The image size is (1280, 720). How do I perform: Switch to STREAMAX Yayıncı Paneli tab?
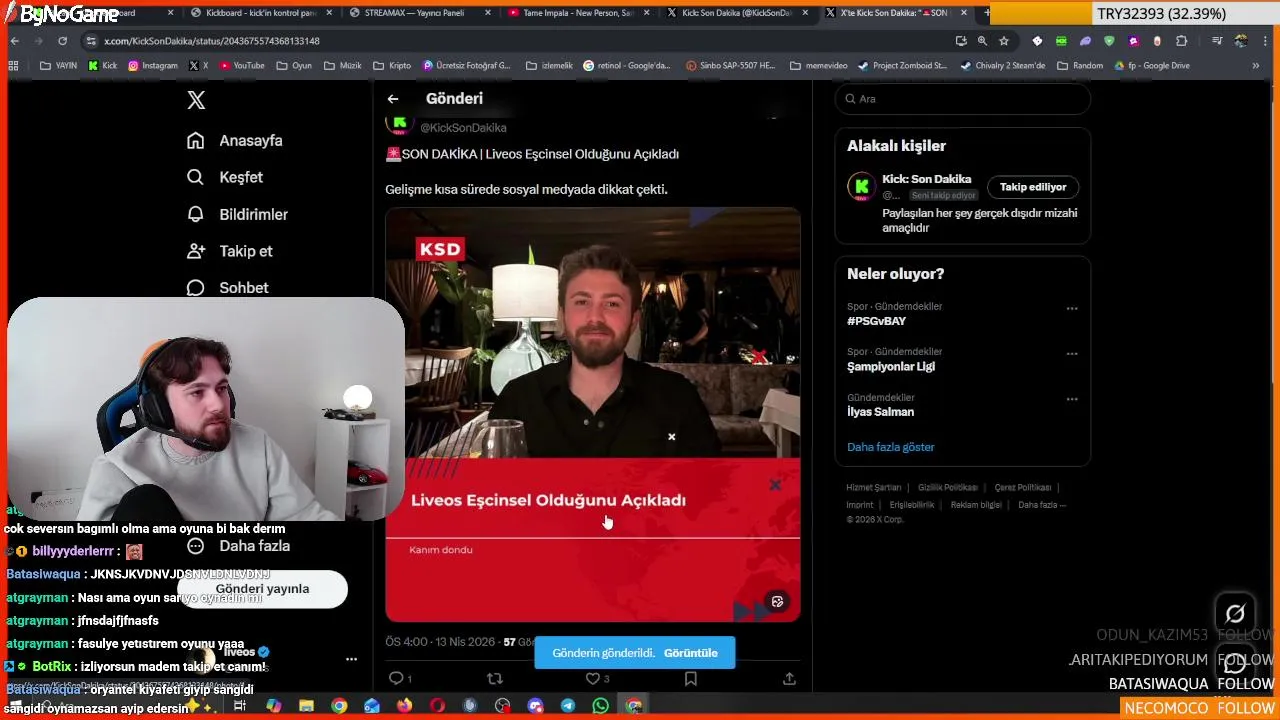click(x=420, y=13)
